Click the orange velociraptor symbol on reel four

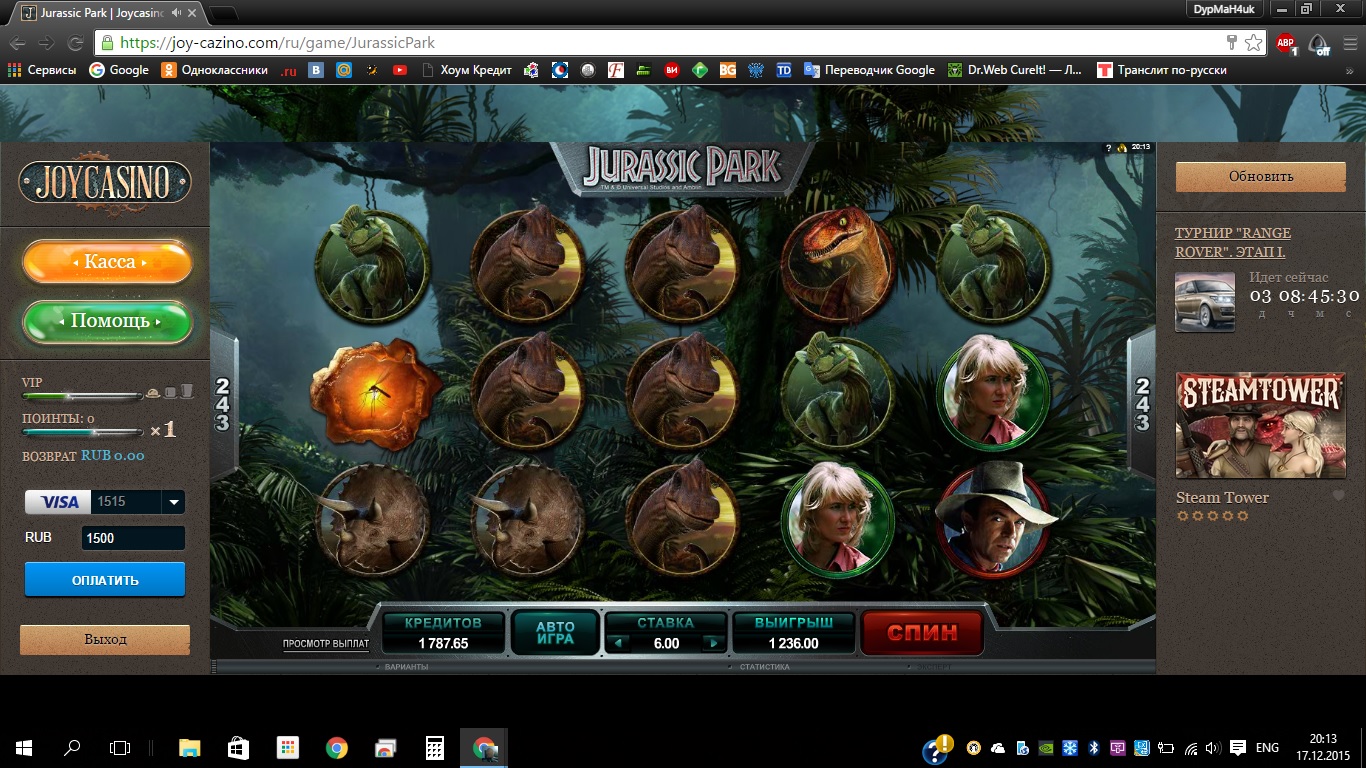838,265
